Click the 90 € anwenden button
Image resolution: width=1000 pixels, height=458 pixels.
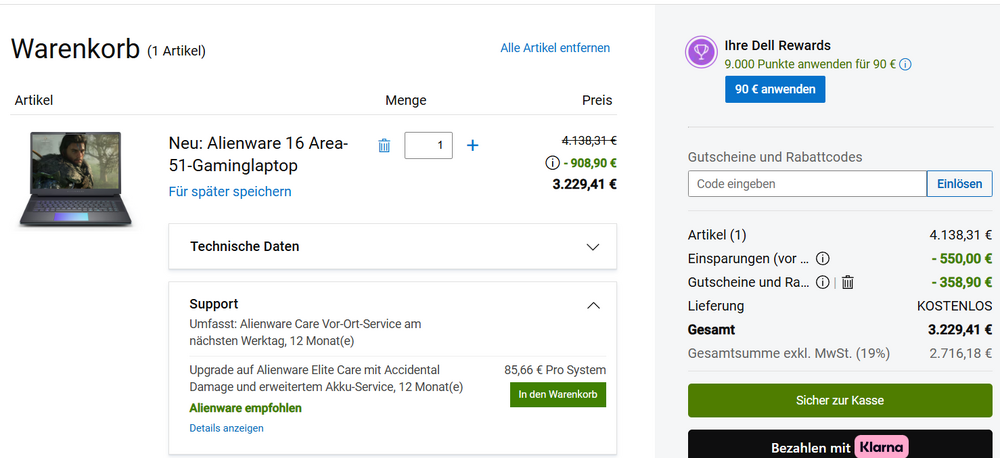[x=775, y=90]
